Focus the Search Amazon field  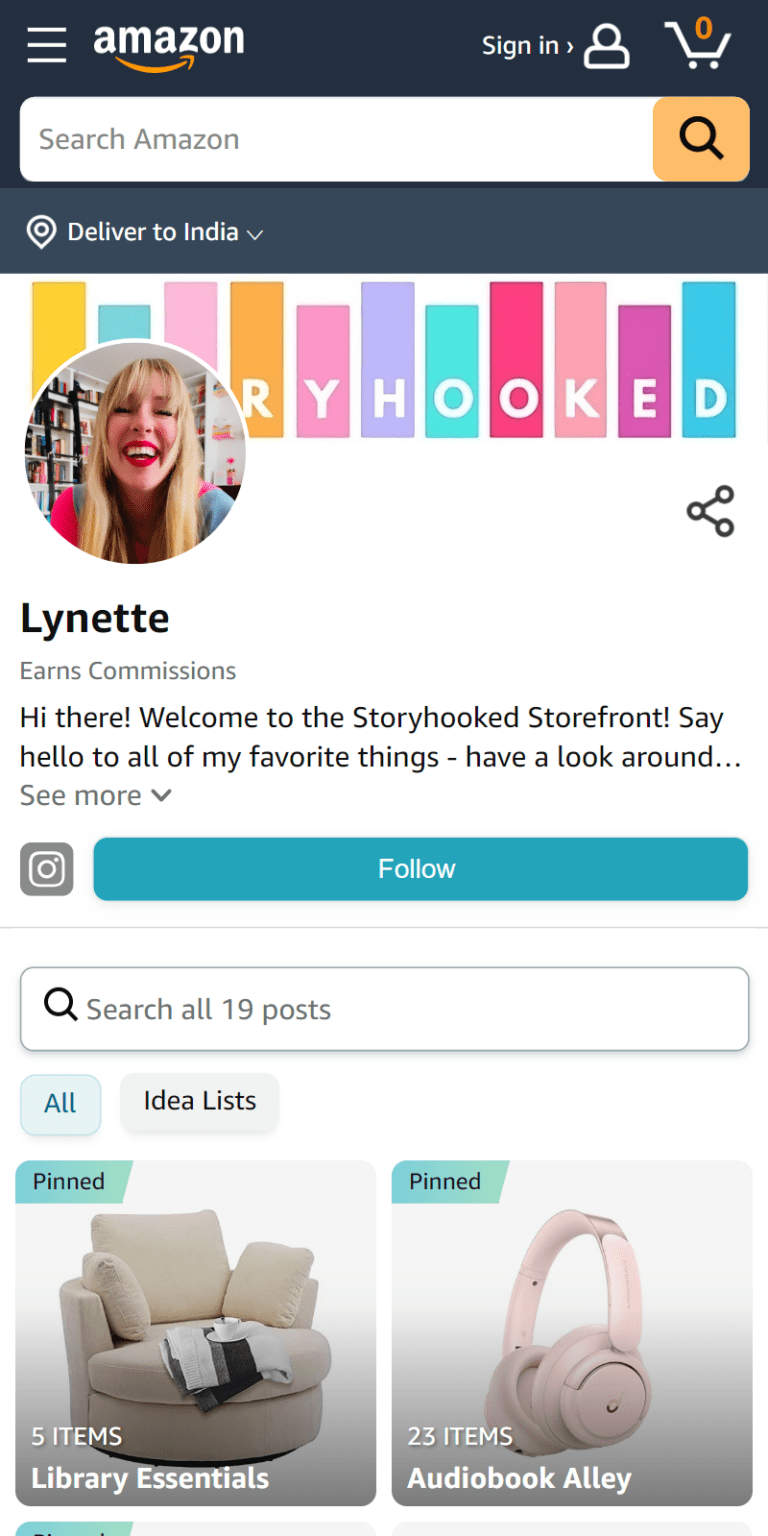click(x=336, y=139)
